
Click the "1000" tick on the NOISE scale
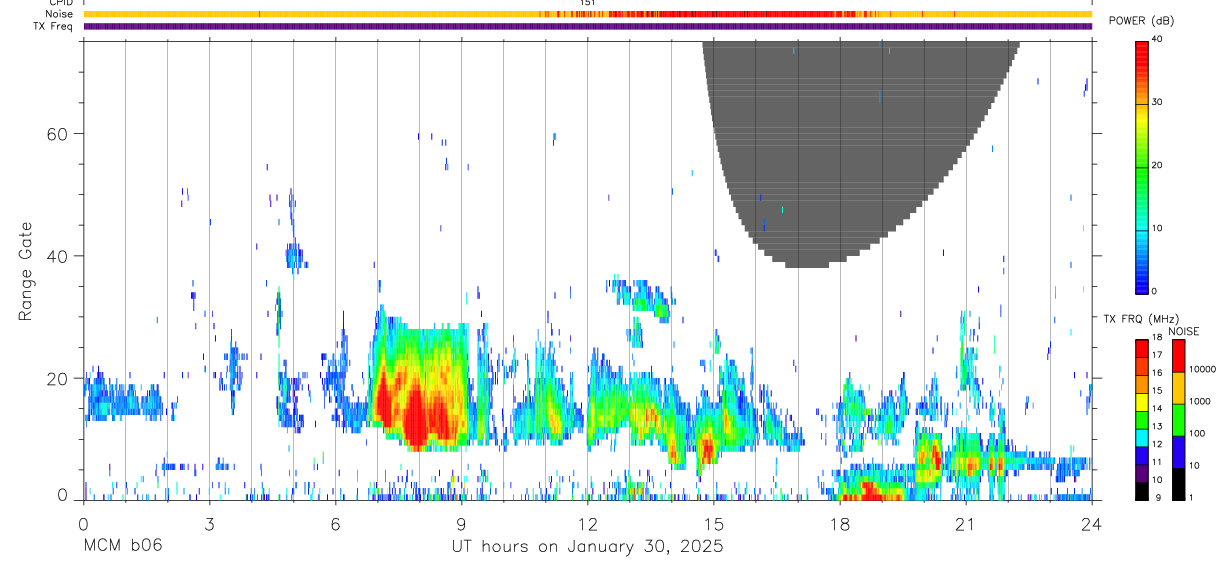(1200, 402)
